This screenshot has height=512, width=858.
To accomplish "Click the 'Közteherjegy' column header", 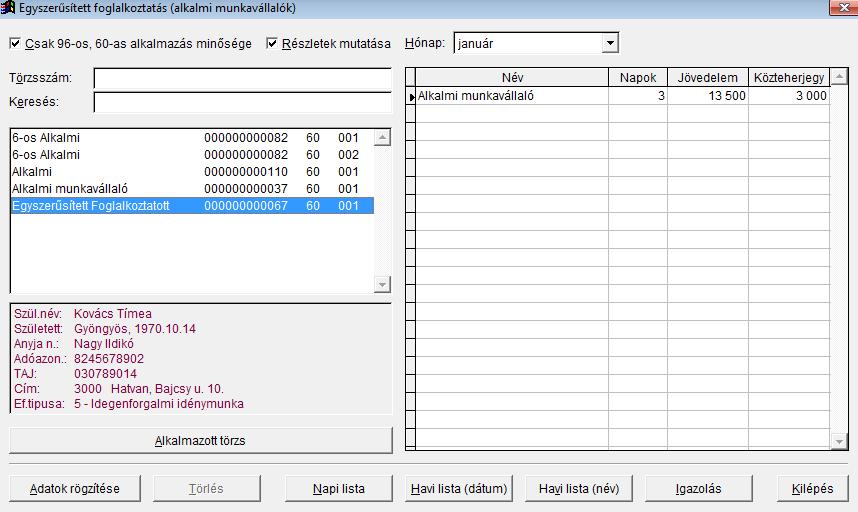I will [x=789, y=78].
